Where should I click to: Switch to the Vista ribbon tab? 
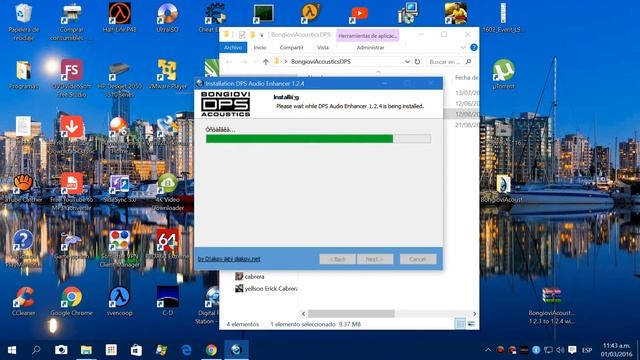pyautogui.click(x=322, y=47)
